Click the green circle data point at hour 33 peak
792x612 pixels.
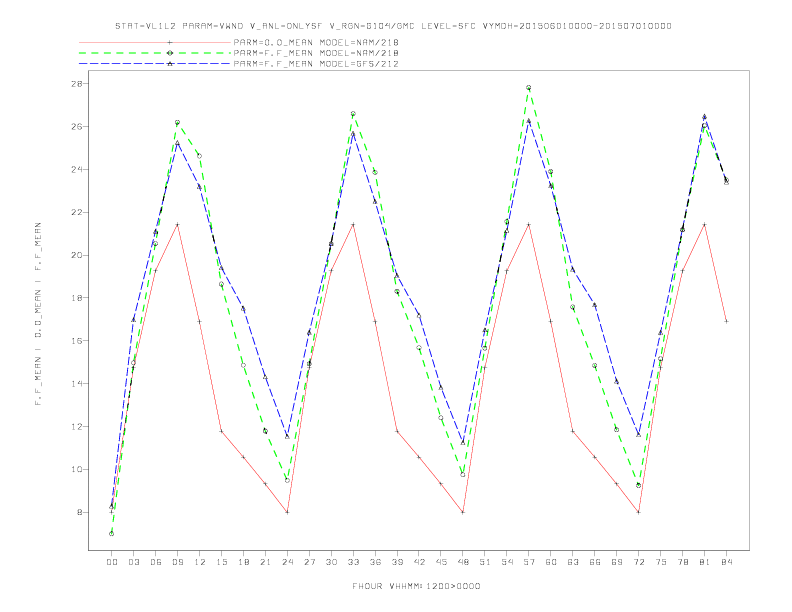(353, 114)
